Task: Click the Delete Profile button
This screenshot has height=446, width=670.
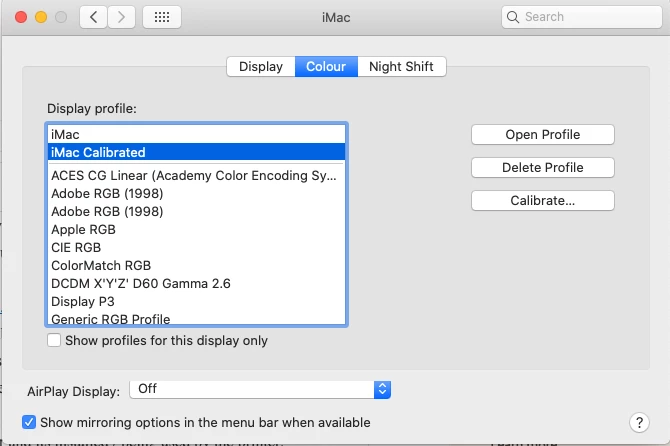Action: pos(543,167)
